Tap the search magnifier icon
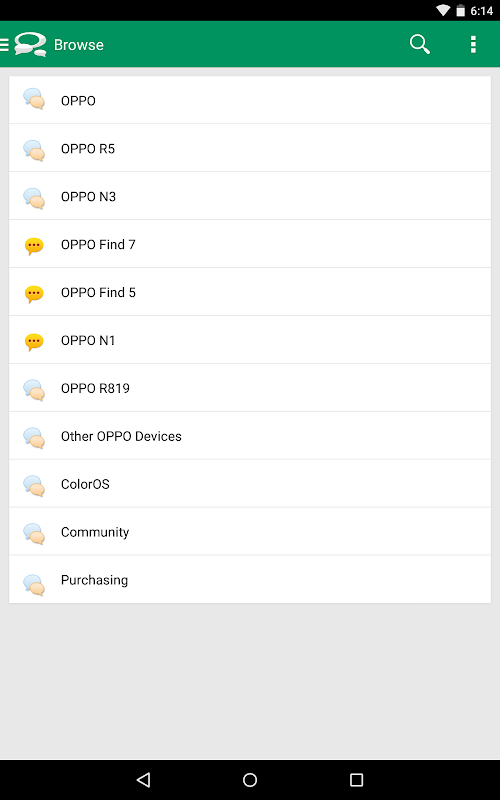 [x=419, y=44]
